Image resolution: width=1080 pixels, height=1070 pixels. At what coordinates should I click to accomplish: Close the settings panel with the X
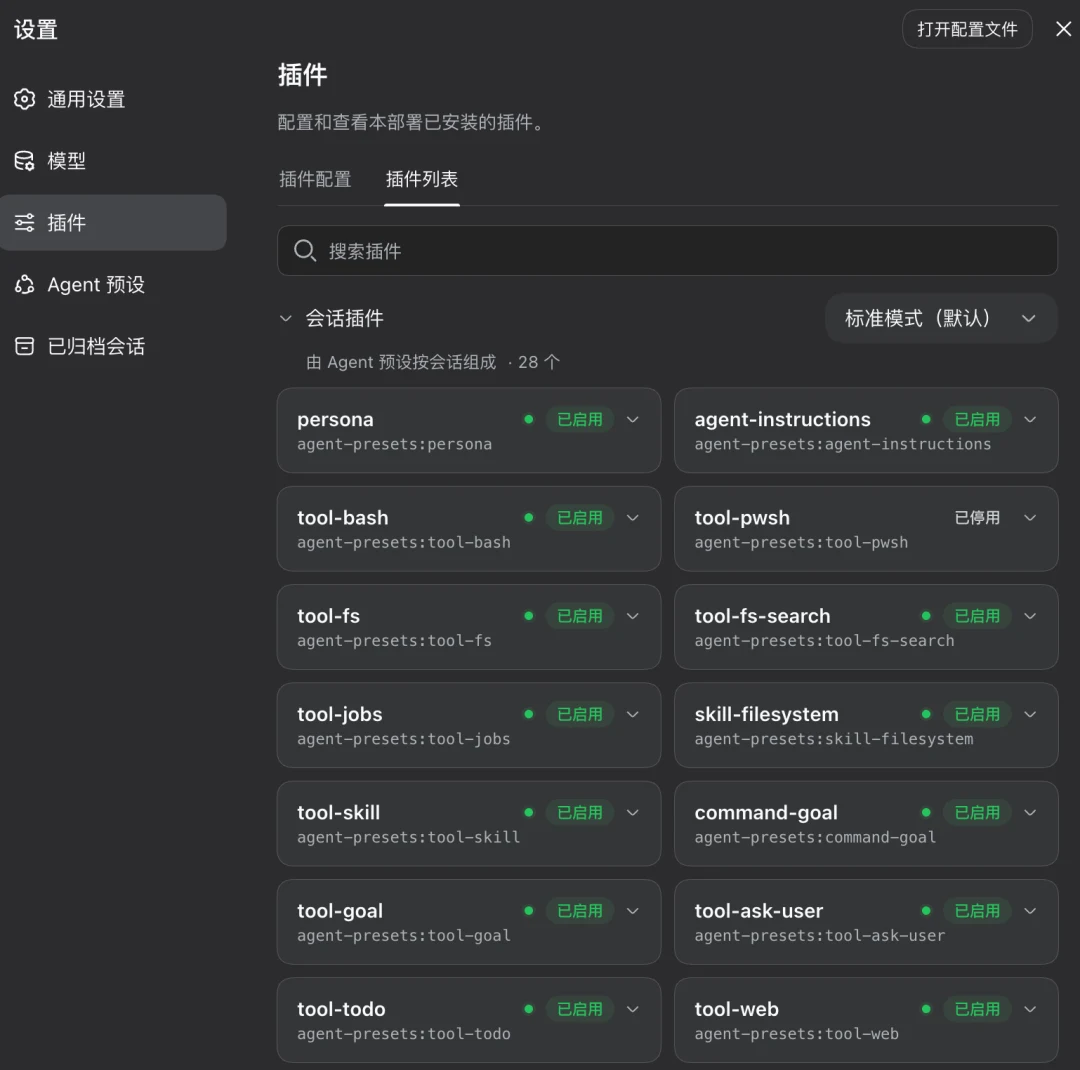coord(1063,29)
